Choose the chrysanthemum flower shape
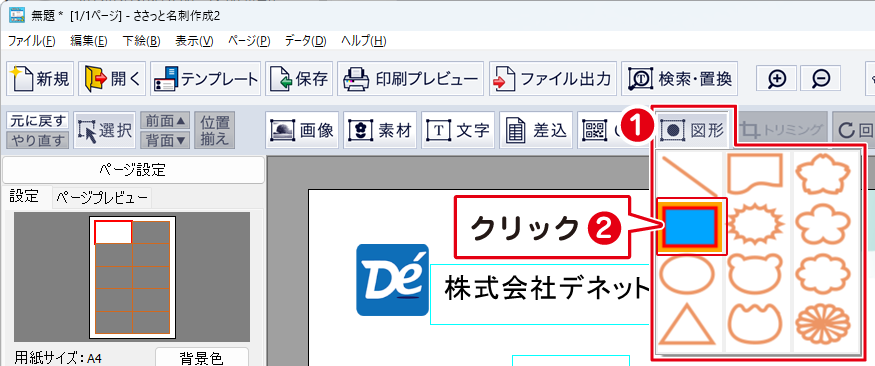875x366 pixels. point(824,327)
